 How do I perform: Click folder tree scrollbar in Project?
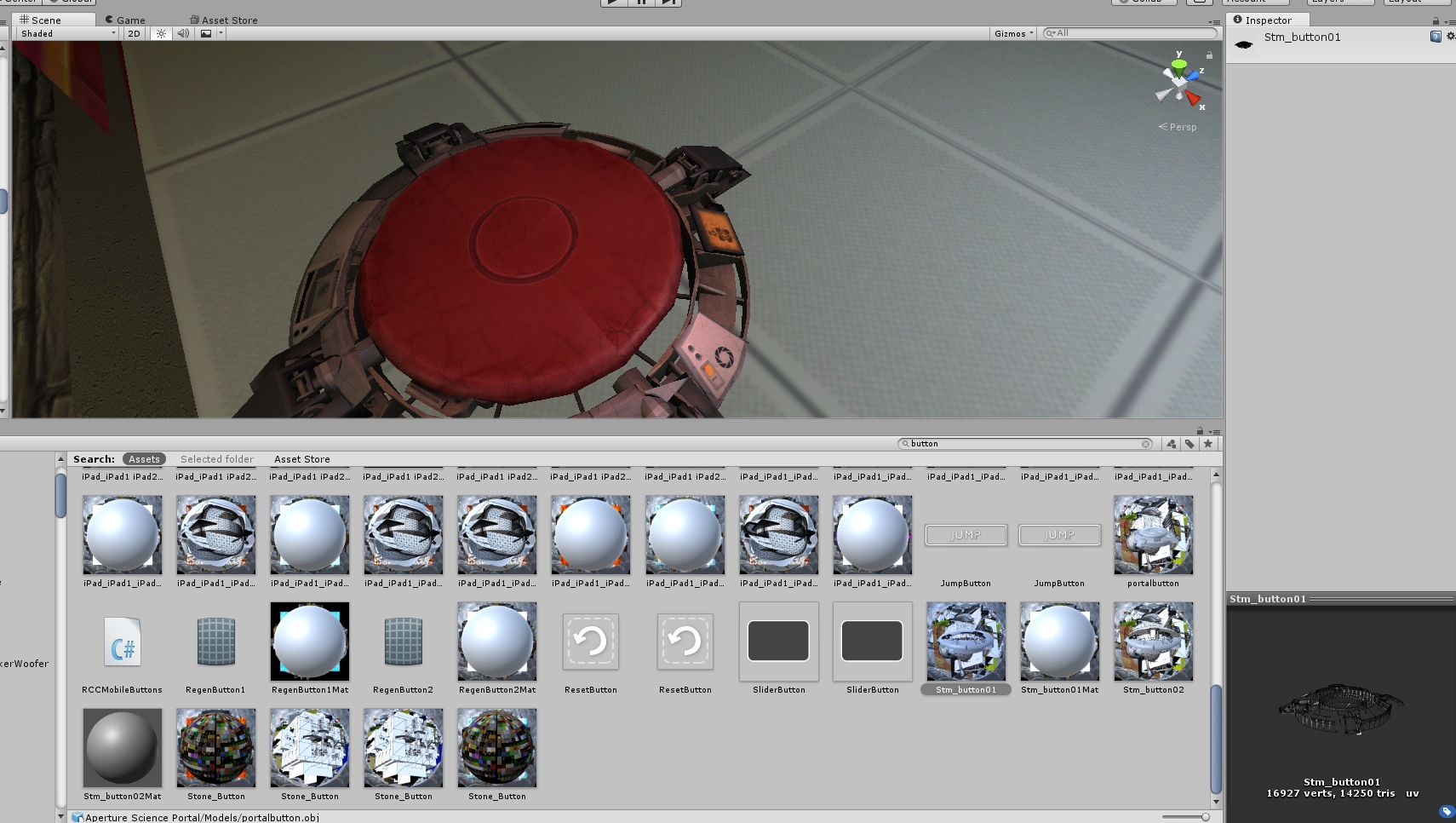tap(60, 496)
